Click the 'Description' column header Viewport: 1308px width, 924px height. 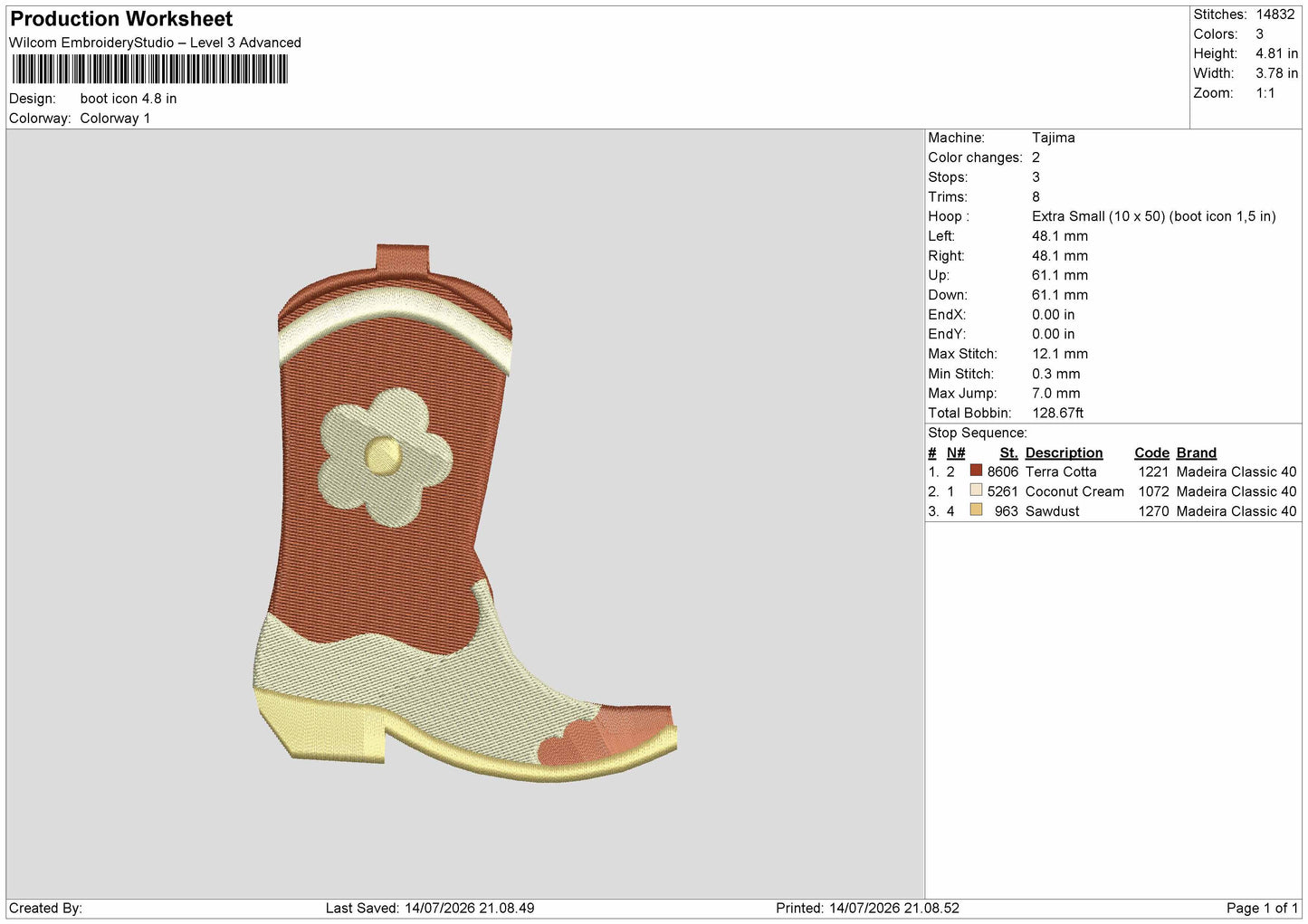coord(1064,452)
